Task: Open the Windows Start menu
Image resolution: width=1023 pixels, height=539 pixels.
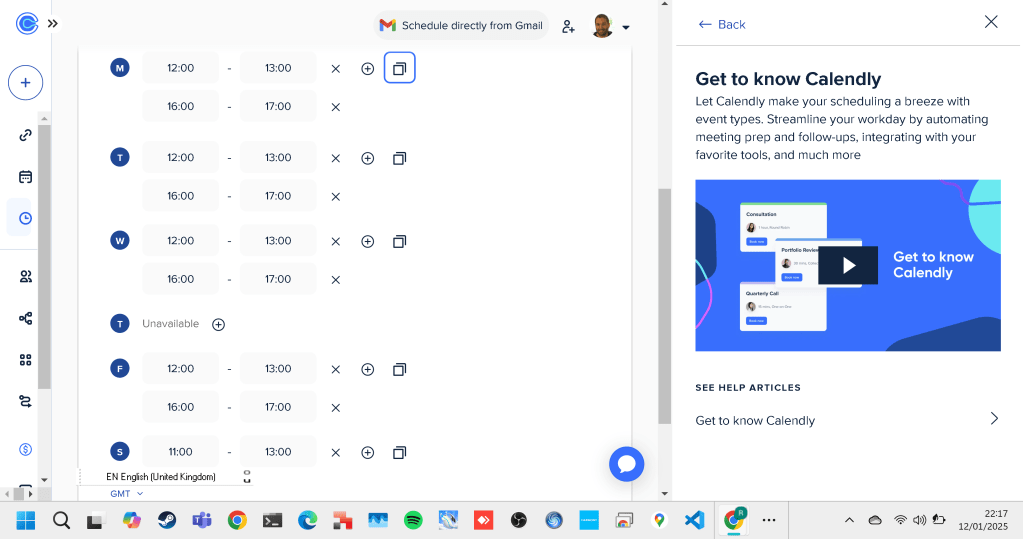Action: pos(26,521)
